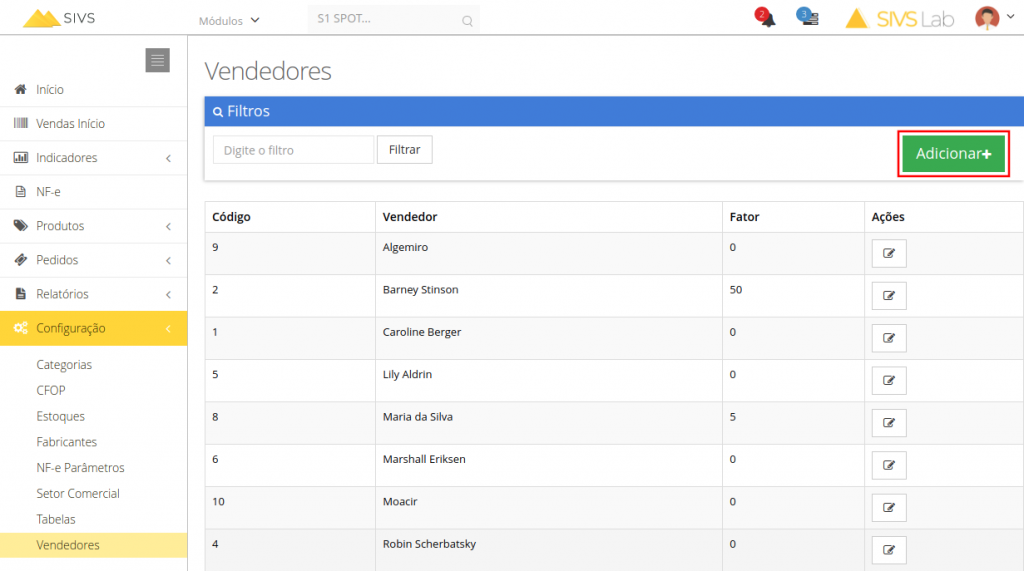Expand the Indicadores sidebar section
This screenshot has width=1024, height=571.
click(x=93, y=157)
